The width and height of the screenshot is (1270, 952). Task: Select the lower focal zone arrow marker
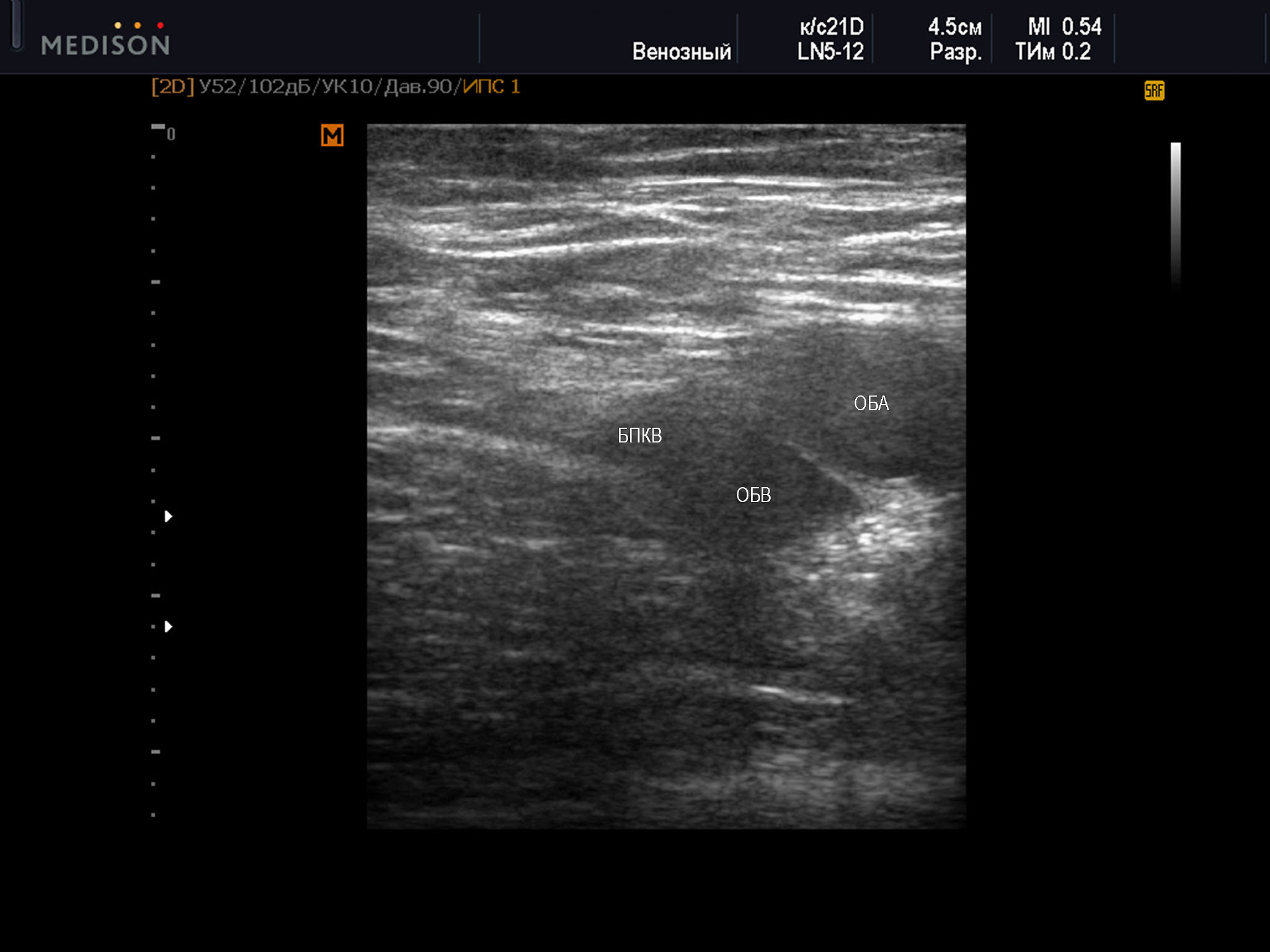coord(168,627)
